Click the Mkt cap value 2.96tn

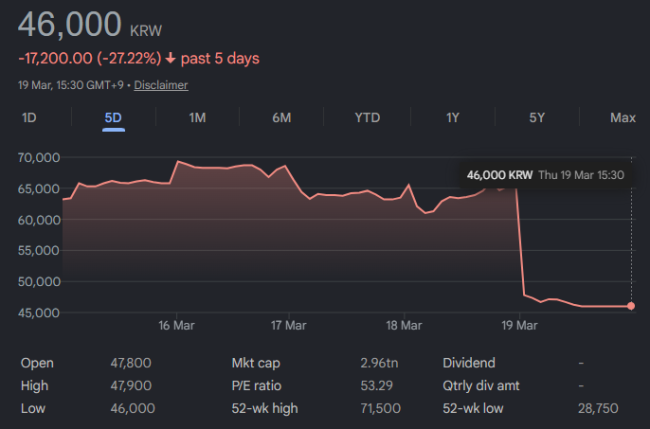tap(379, 363)
